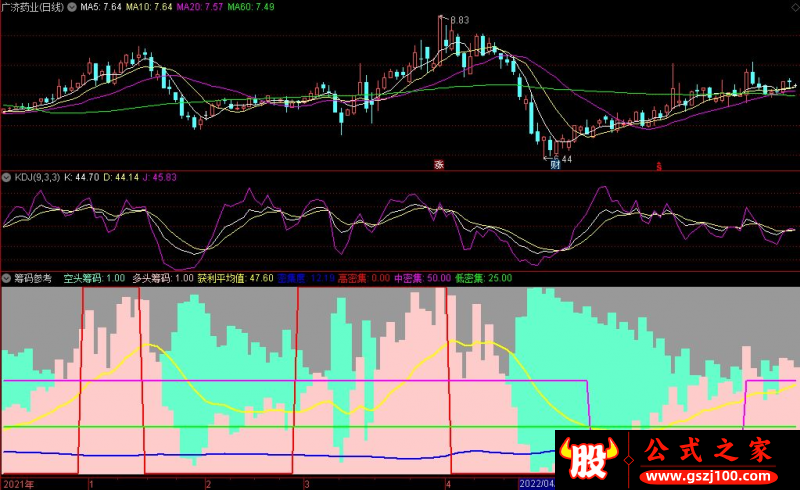Image resolution: width=800 pixels, height=490 pixels.
Task: Expand the KDJ(9,3,3) indicator dropdown
Action: (x=7, y=178)
